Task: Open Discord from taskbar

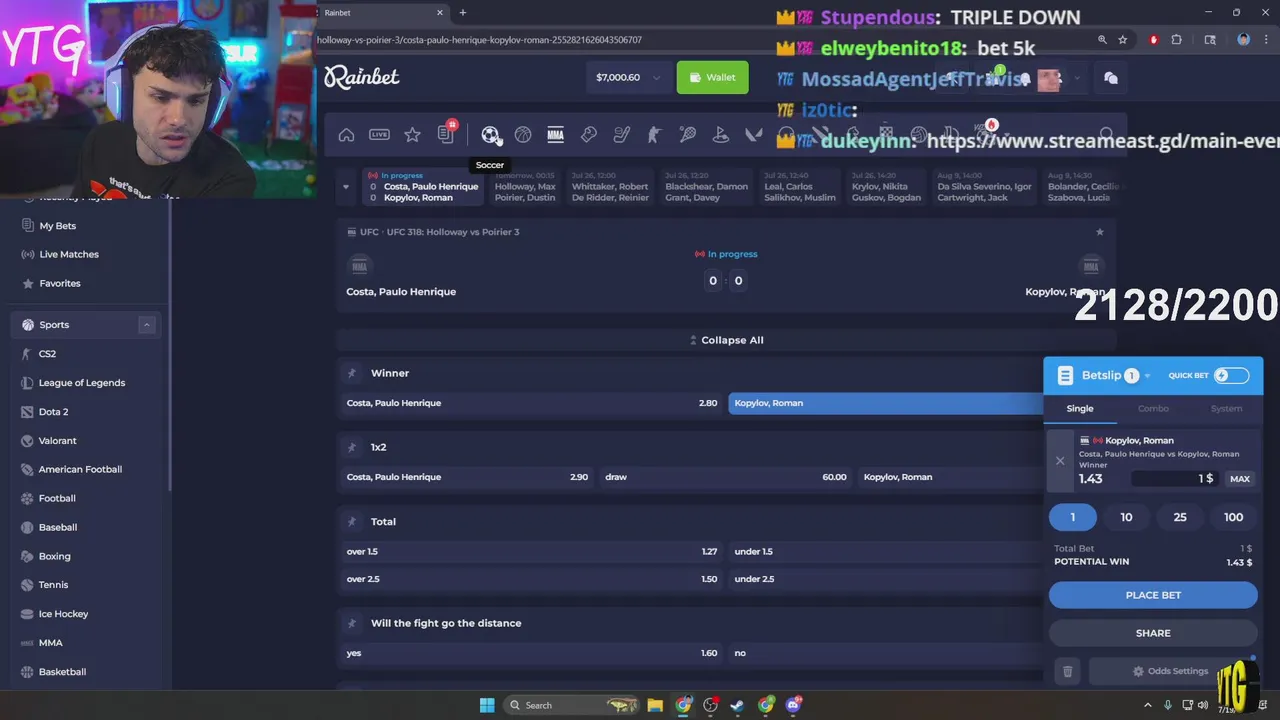Action: 794,705
